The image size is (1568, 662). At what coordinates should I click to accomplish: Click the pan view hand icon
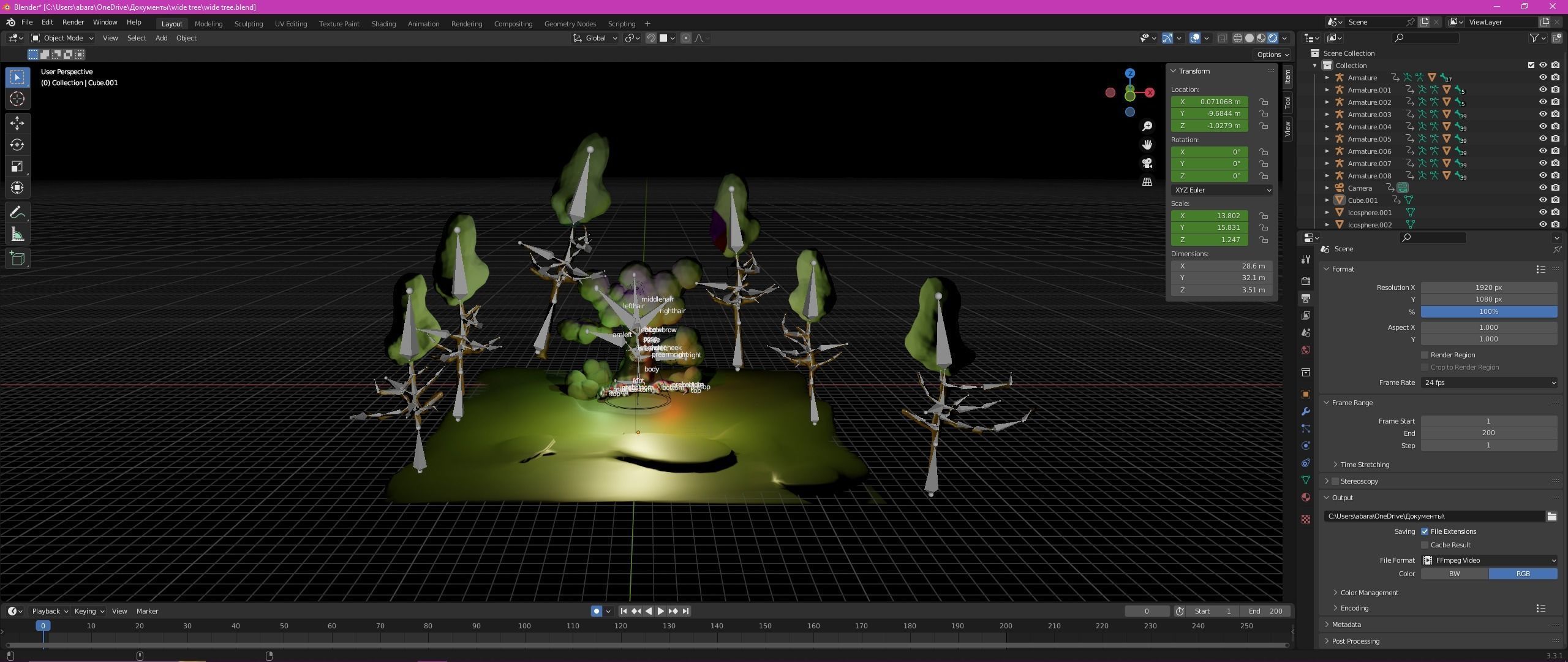(x=1147, y=145)
